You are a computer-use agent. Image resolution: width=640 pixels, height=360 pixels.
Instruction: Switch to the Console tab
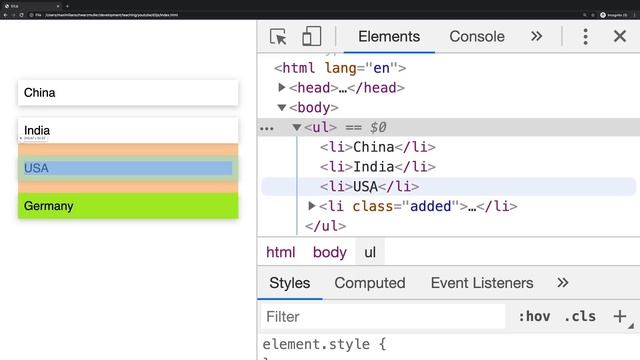pos(477,36)
